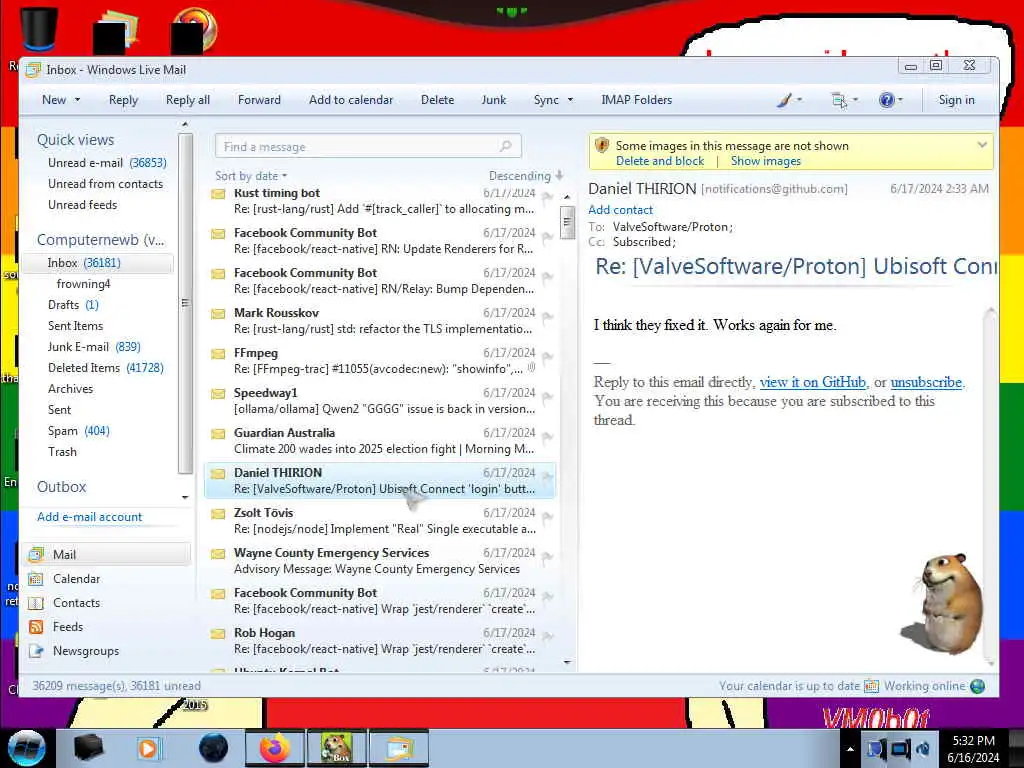Open paintbrush dropdown arrow
Viewport: 1024px width, 768px height.
point(799,100)
